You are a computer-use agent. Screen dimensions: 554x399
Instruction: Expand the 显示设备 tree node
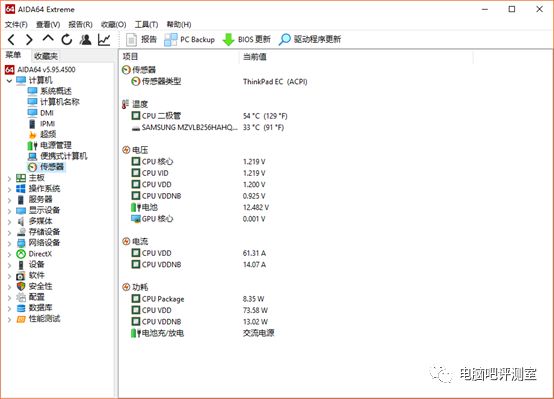pyautogui.click(x=9, y=211)
